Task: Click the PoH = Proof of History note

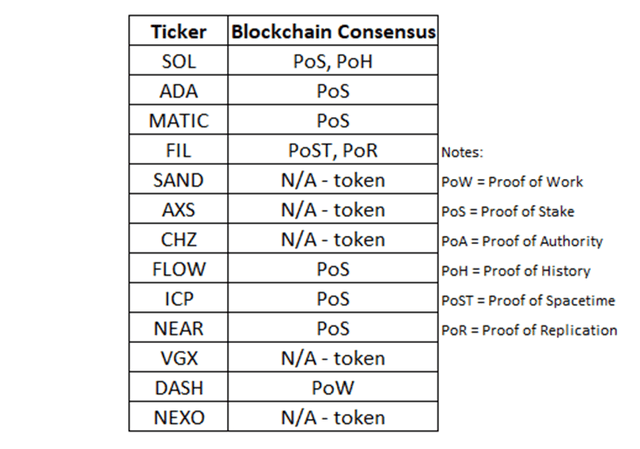Action: coord(516,271)
